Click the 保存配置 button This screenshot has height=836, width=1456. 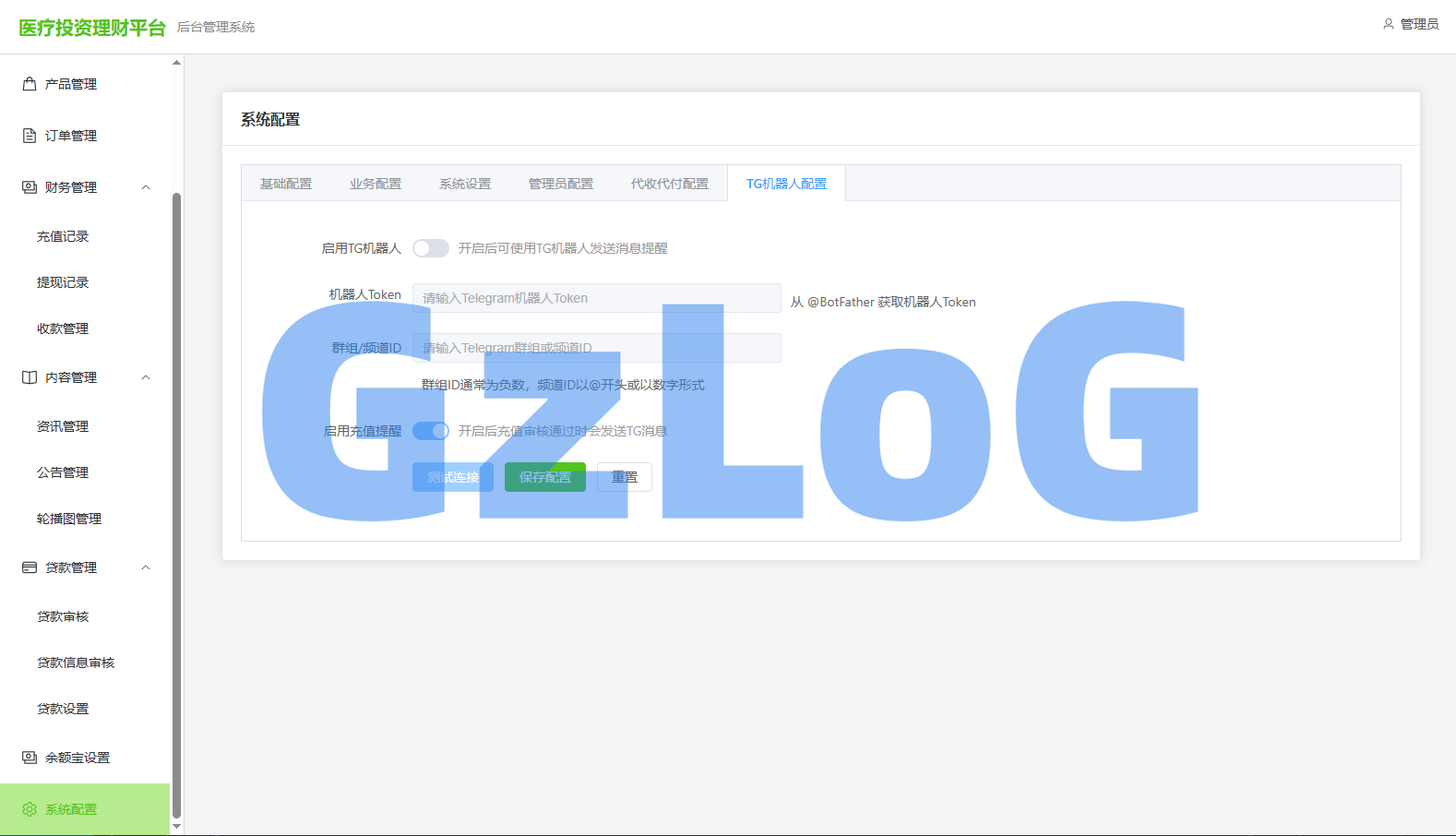pos(545,477)
